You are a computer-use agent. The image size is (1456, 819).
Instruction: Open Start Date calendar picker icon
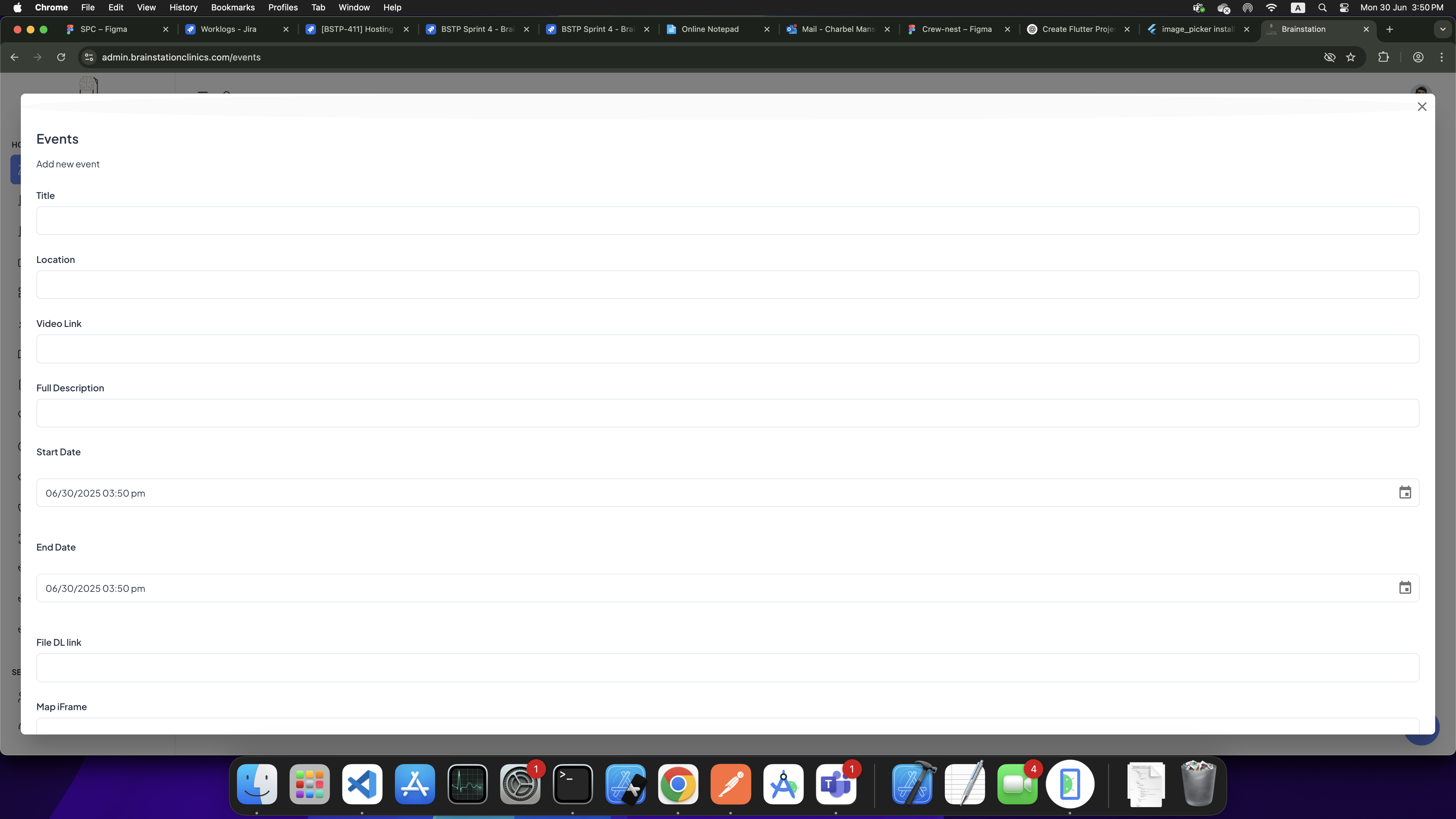pyautogui.click(x=1405, y=492)
